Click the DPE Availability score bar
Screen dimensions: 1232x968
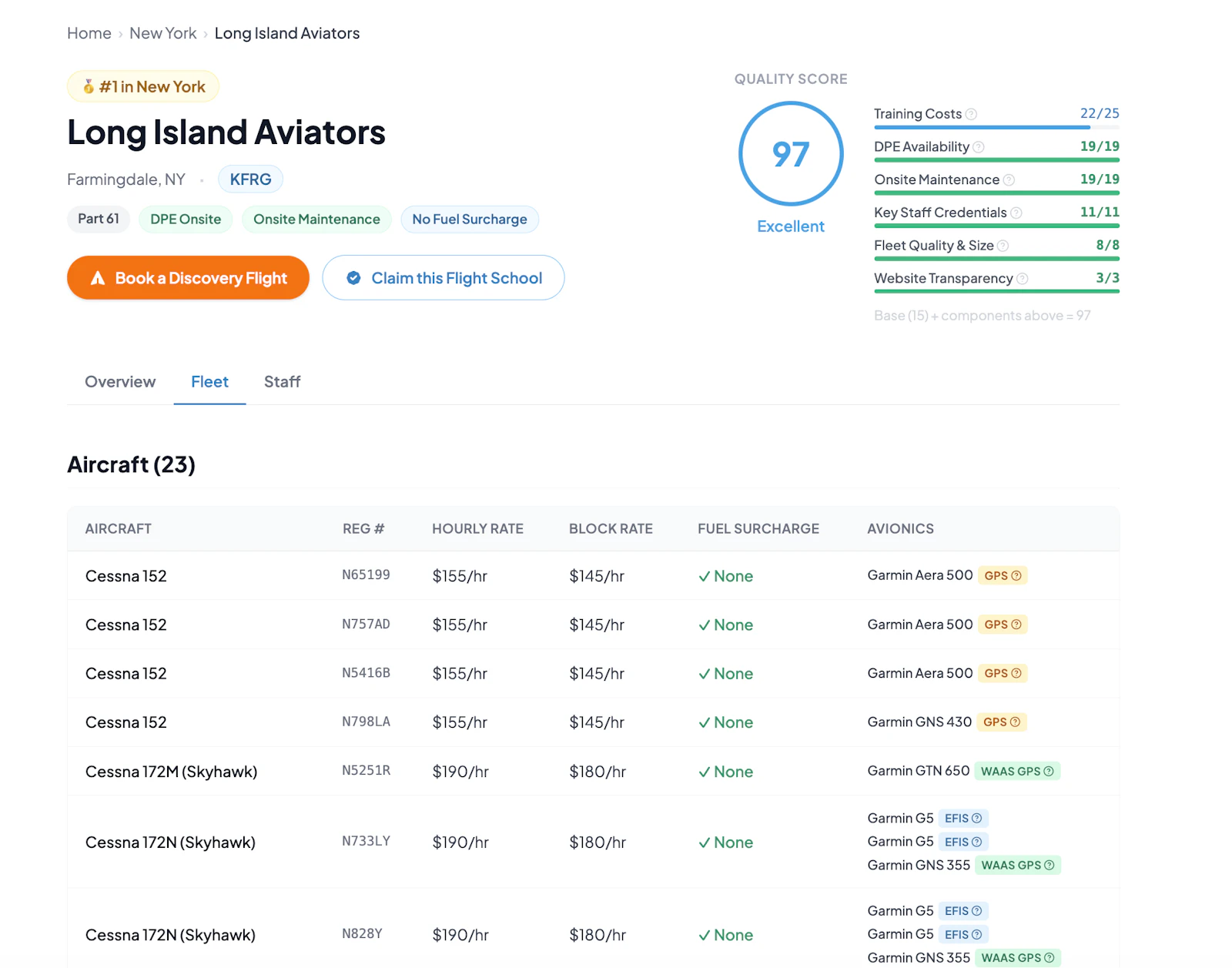996,160
